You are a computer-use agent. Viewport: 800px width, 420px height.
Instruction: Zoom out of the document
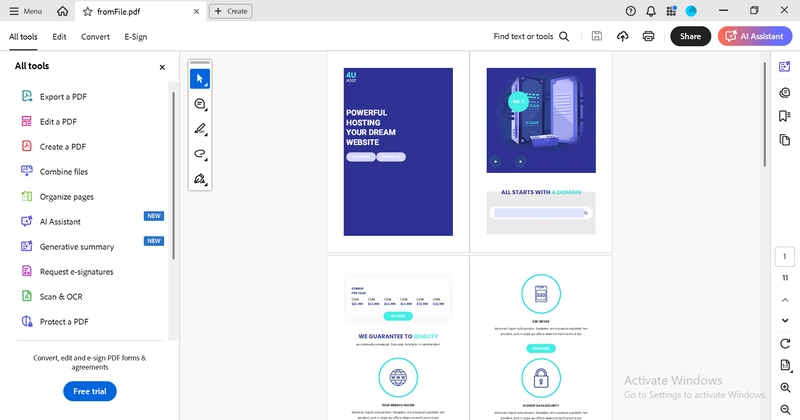785,409
